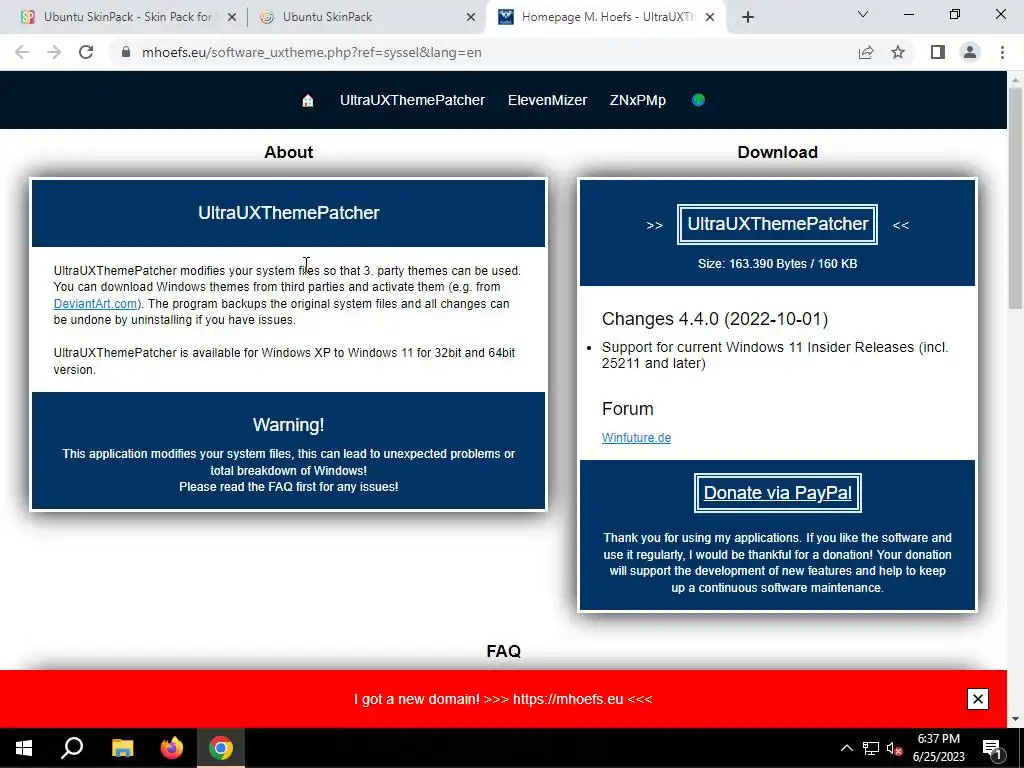Switch to the Ubuntu SkinPack - Skin Pack tab

[128, 17]
